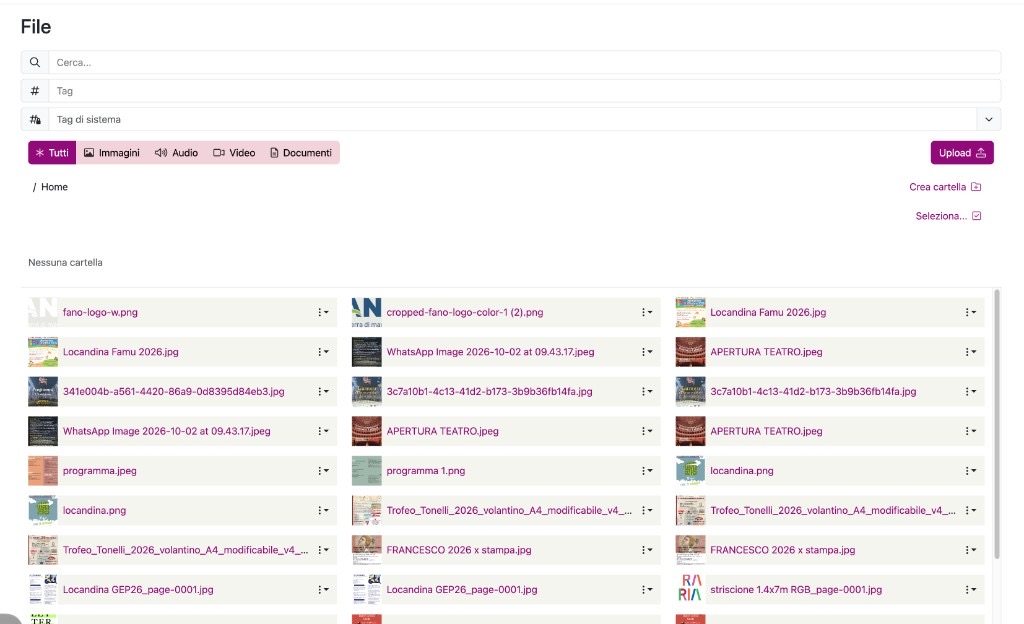Switch to the Immagini filter tab
Viewport: 1024px width, 624px height.
tap(112, 153)
